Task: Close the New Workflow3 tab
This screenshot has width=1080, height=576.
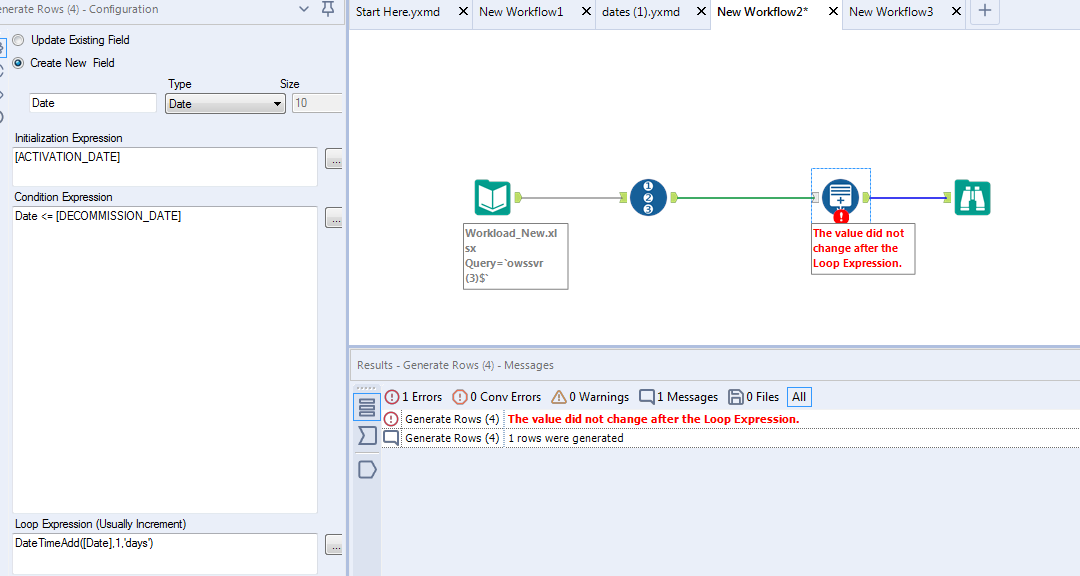Action: (x=957, y=12)
